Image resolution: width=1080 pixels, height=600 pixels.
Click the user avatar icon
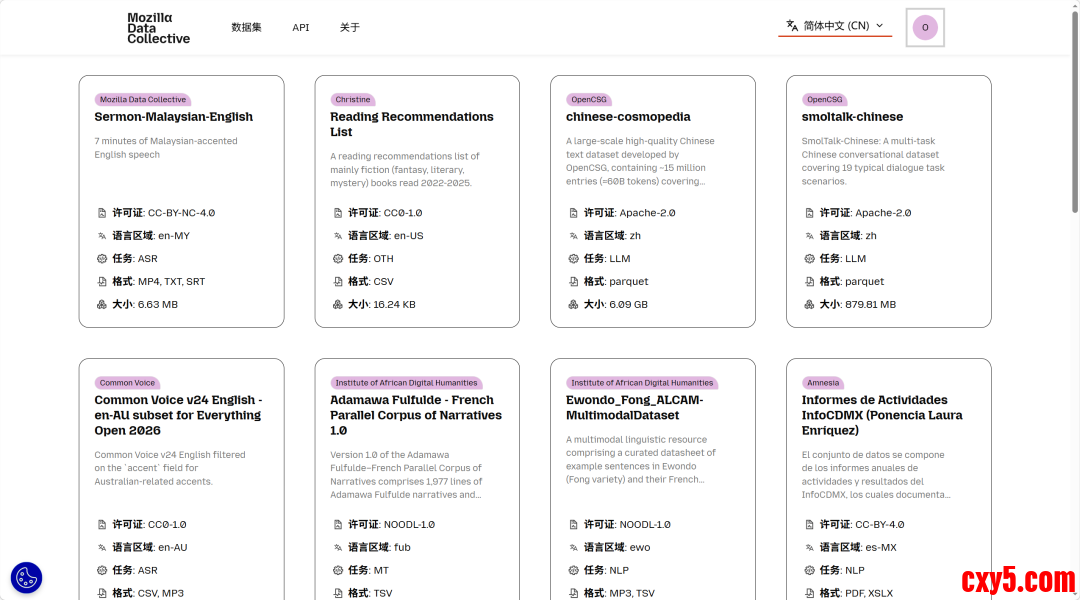(925, 28)
